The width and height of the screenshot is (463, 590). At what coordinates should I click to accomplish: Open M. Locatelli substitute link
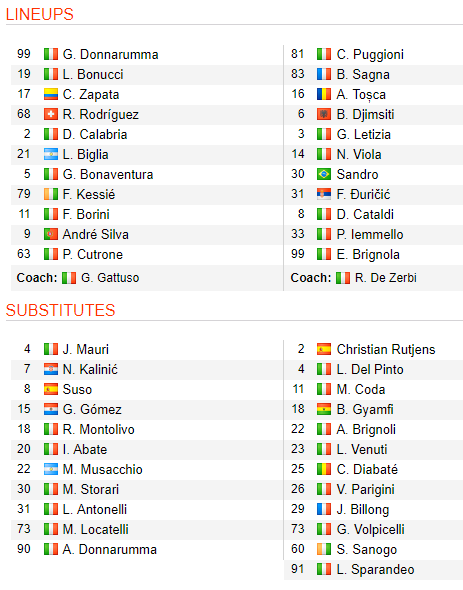coord(96,529)
